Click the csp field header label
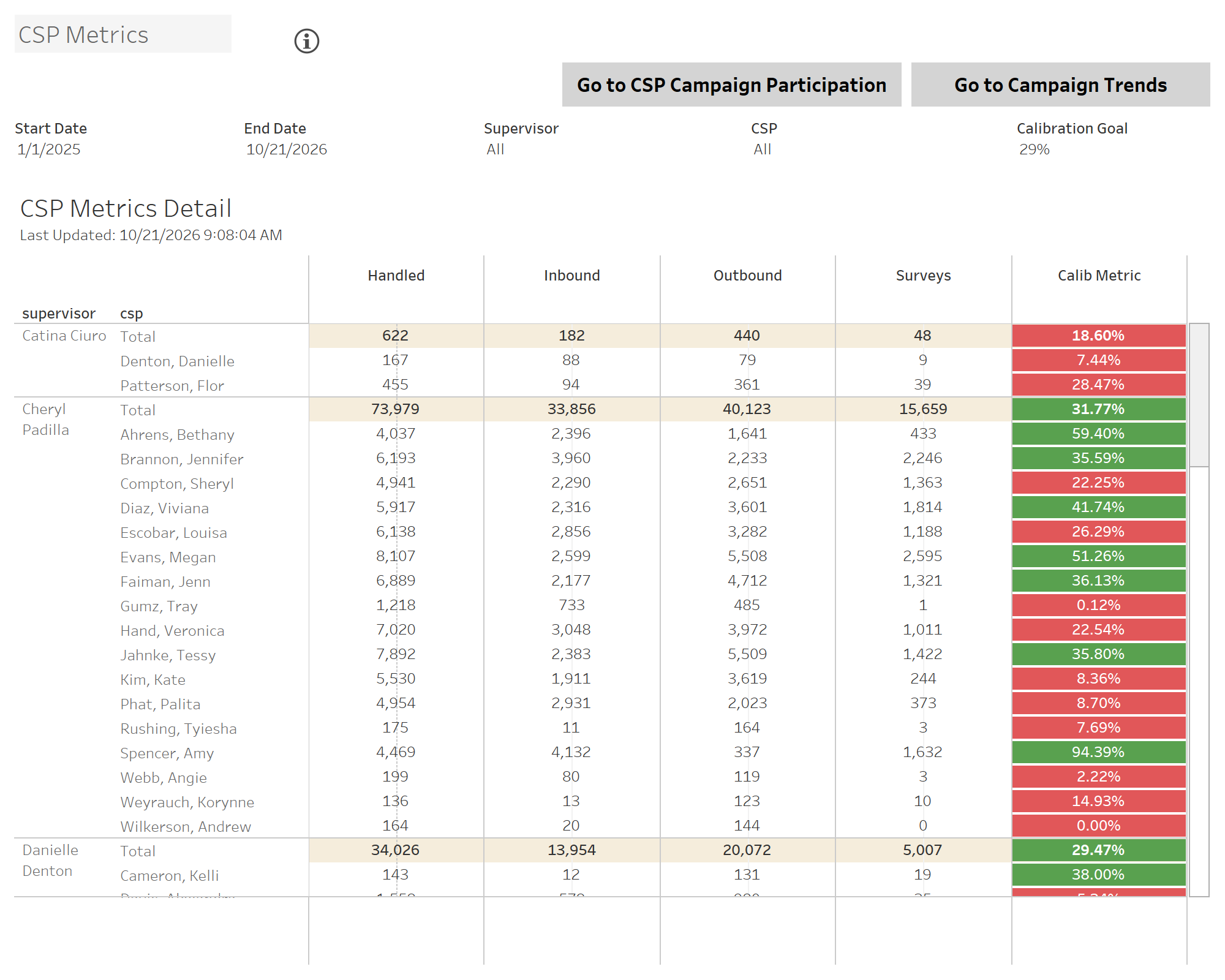Screen dimensions: 1225x980 (131, 314)
